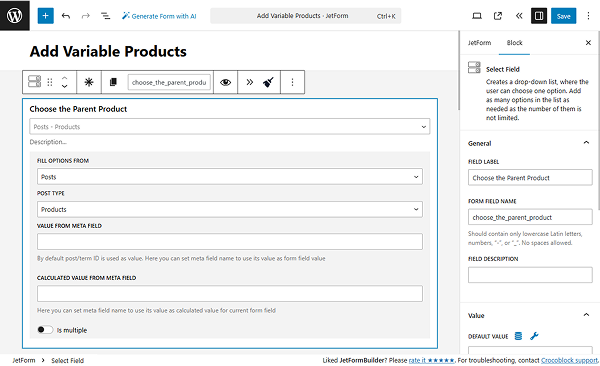Click the sidebar Select Field block icon
Screen dimensions: 600x366
pyautogui.click(x=474, y=67)
